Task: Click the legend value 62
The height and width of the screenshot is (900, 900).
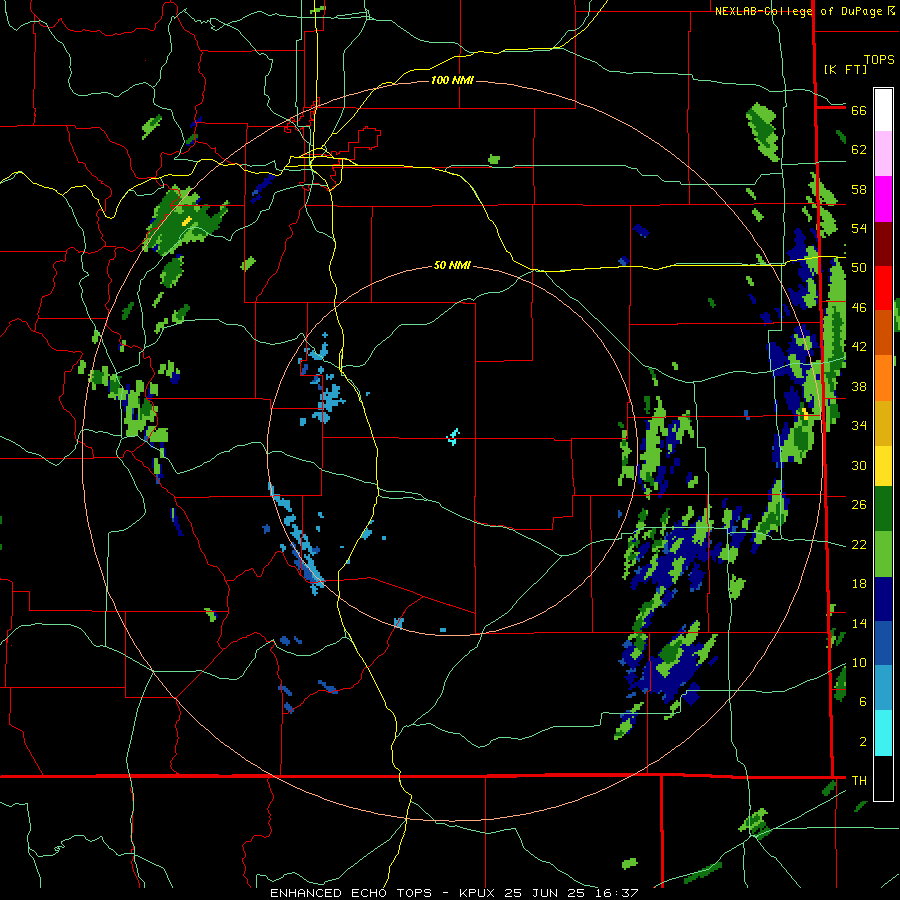Action: pos(859,150)
